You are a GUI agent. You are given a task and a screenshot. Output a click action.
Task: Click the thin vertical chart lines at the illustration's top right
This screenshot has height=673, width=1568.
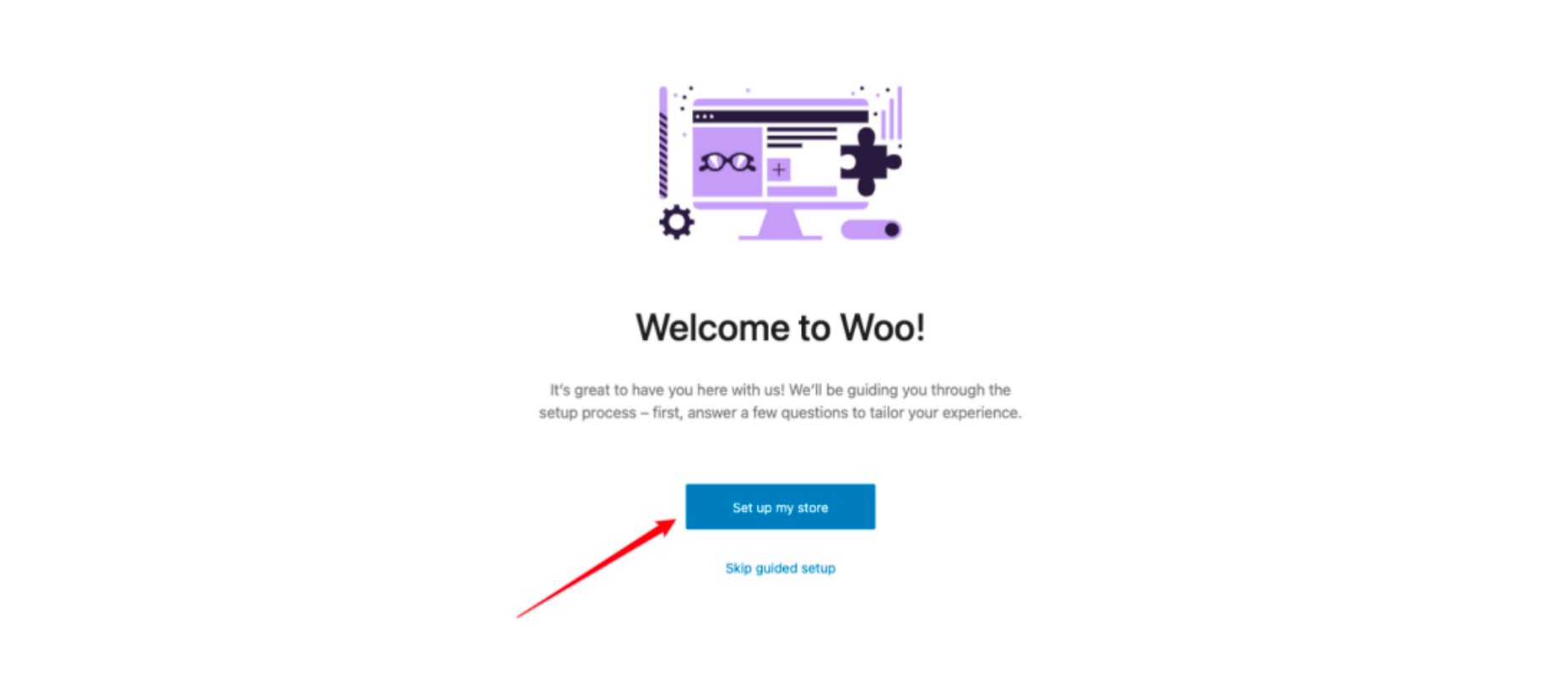coord(892,113)
